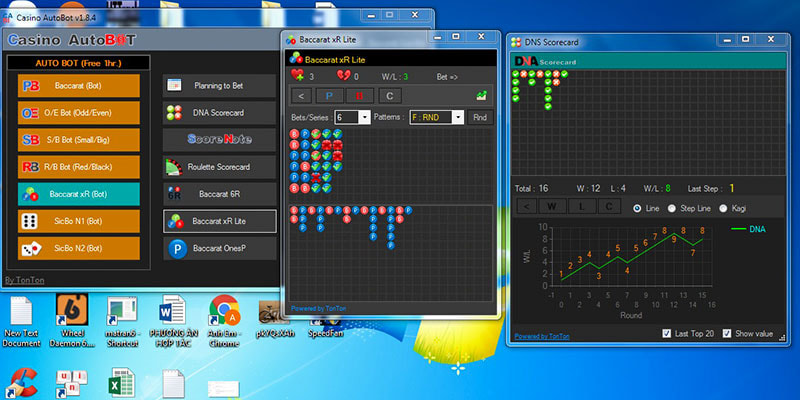Launch O/E Bot (Odd/Even)
The height and width of the screenshot is (400, 800).
click(x=79, y=113)
